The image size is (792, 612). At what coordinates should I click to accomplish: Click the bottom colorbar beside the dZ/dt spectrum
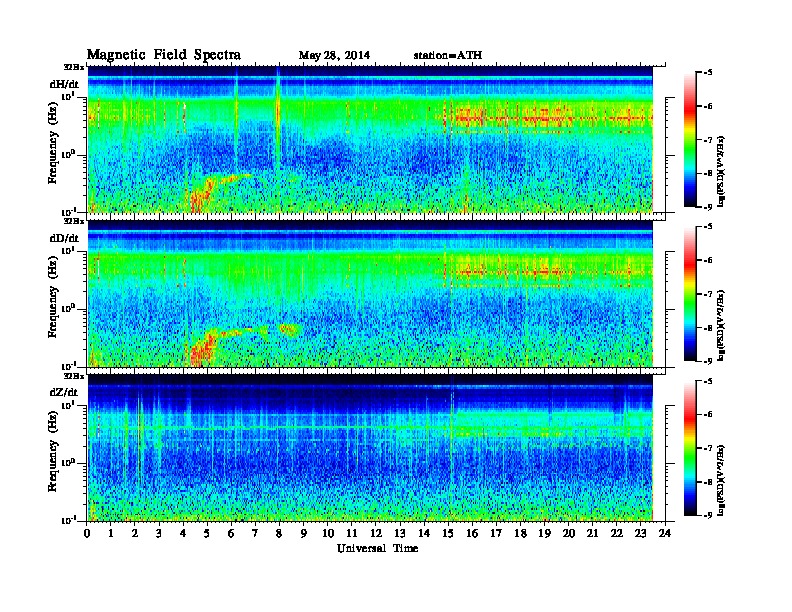pyautogui.click(x=690, y=448)
